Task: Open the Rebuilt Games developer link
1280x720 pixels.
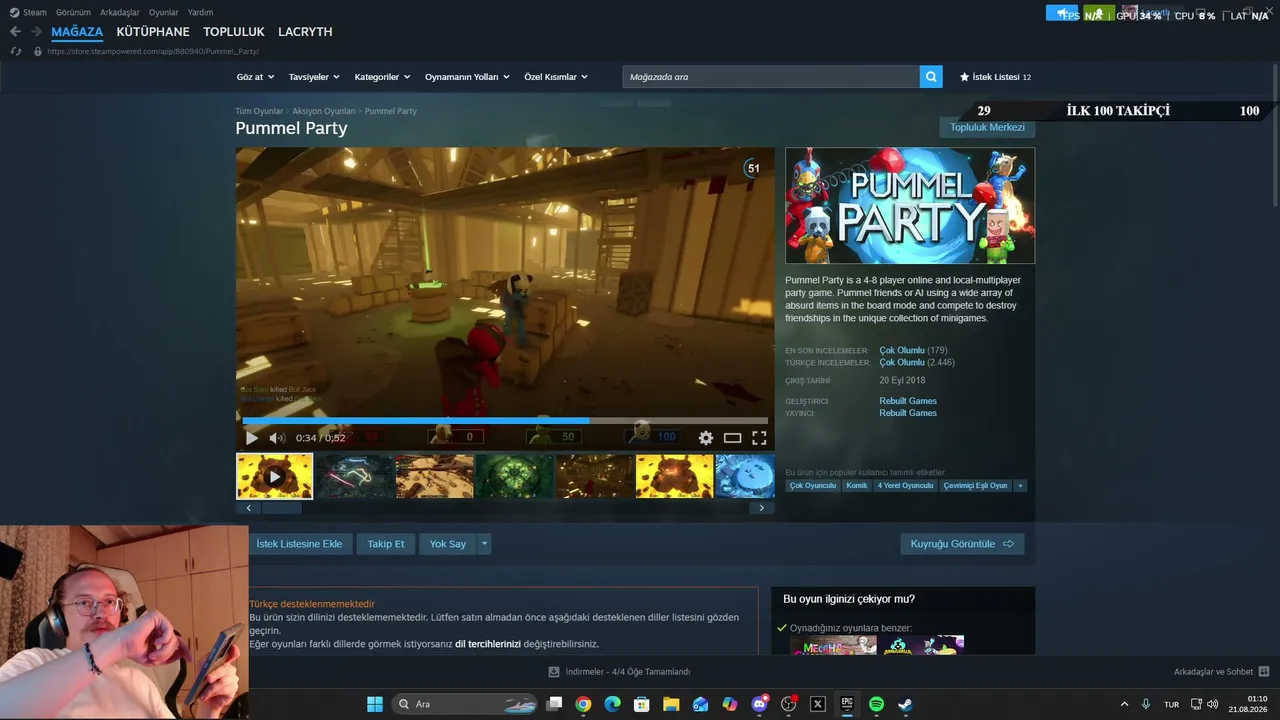Action: [908, 401]
